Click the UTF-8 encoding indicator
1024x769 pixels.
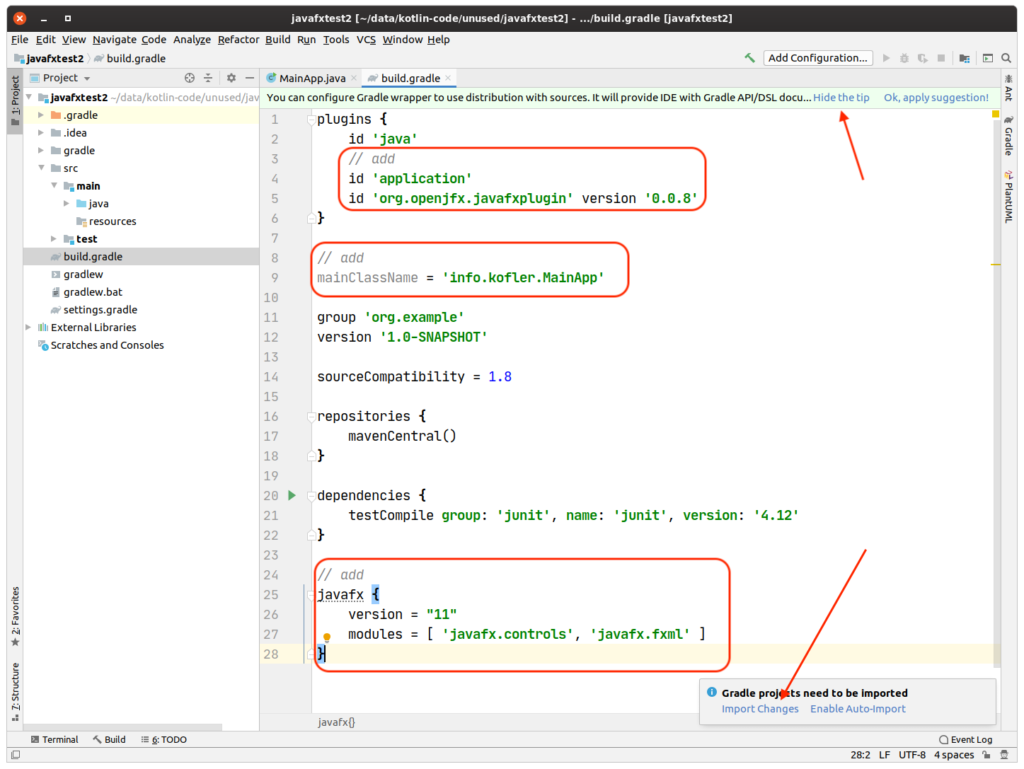click(910, 755)
